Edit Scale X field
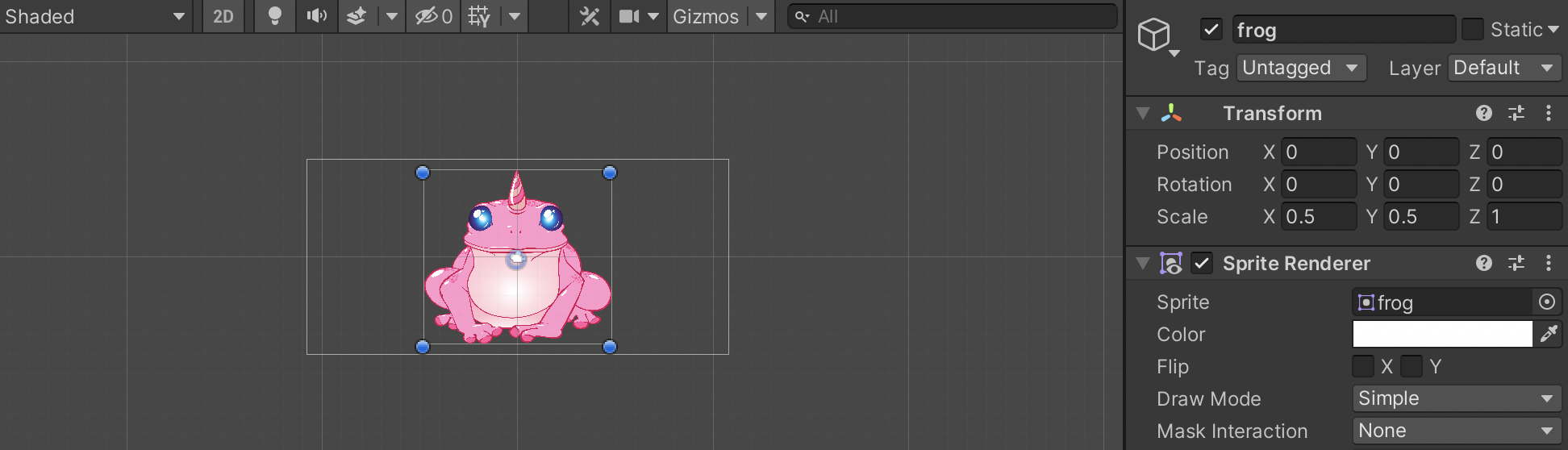This screenshot has height=450, width=1568. pos(1319,216)
